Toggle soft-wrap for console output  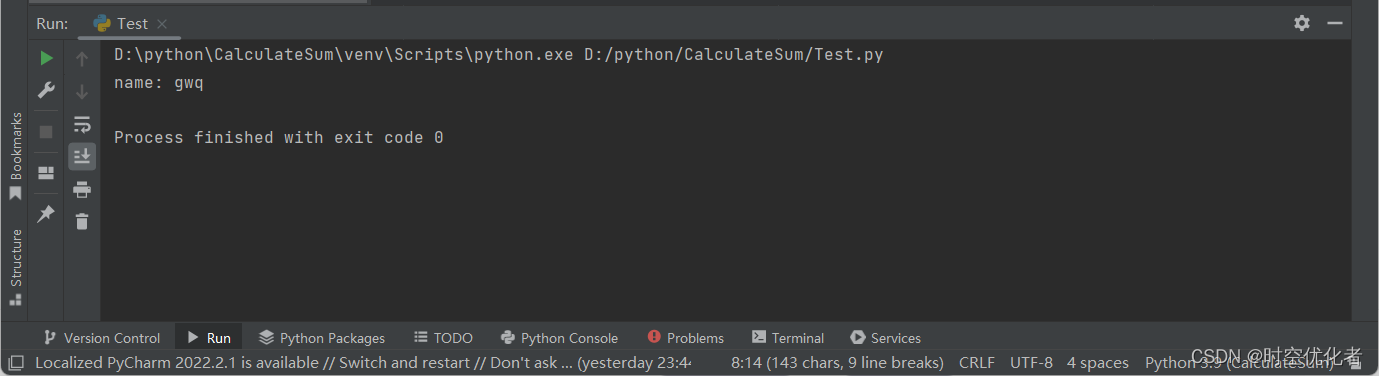(x=82, y=124)
